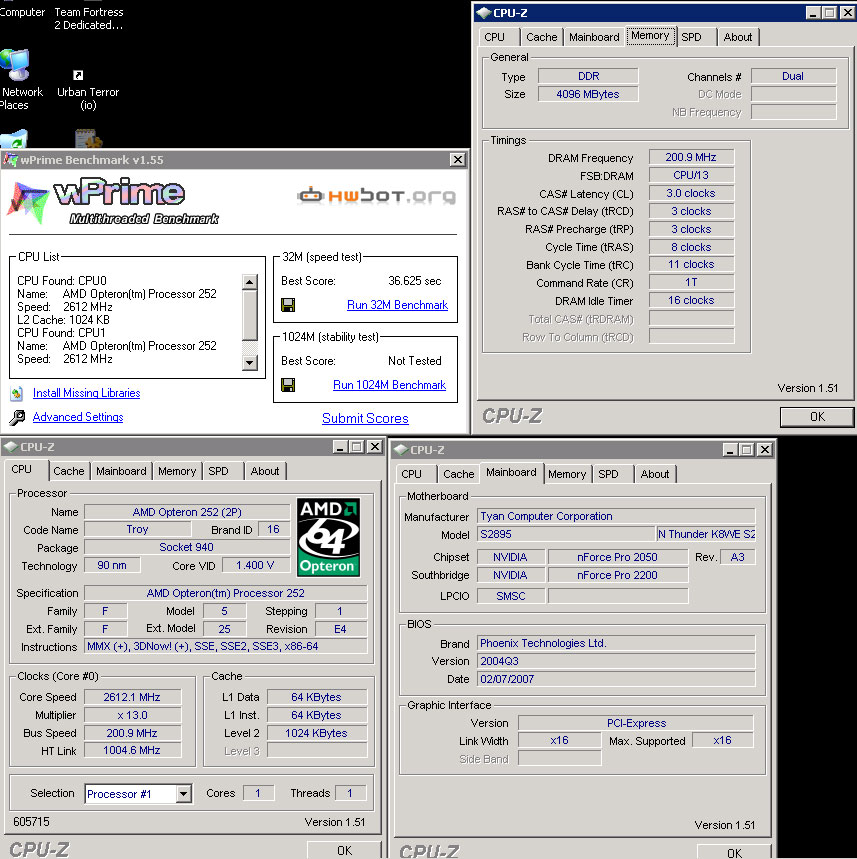The height and width of the screenshot is (859, 857).
Task: Click the Socket 940 package field
Action: 187,547
